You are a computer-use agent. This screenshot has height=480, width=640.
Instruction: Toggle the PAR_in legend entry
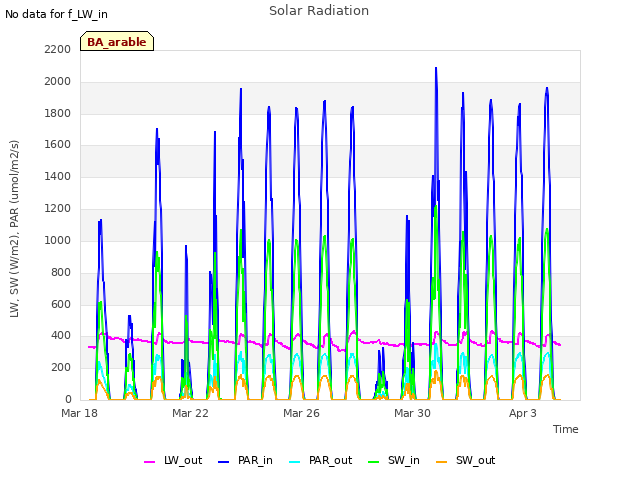tap(245, 460)
